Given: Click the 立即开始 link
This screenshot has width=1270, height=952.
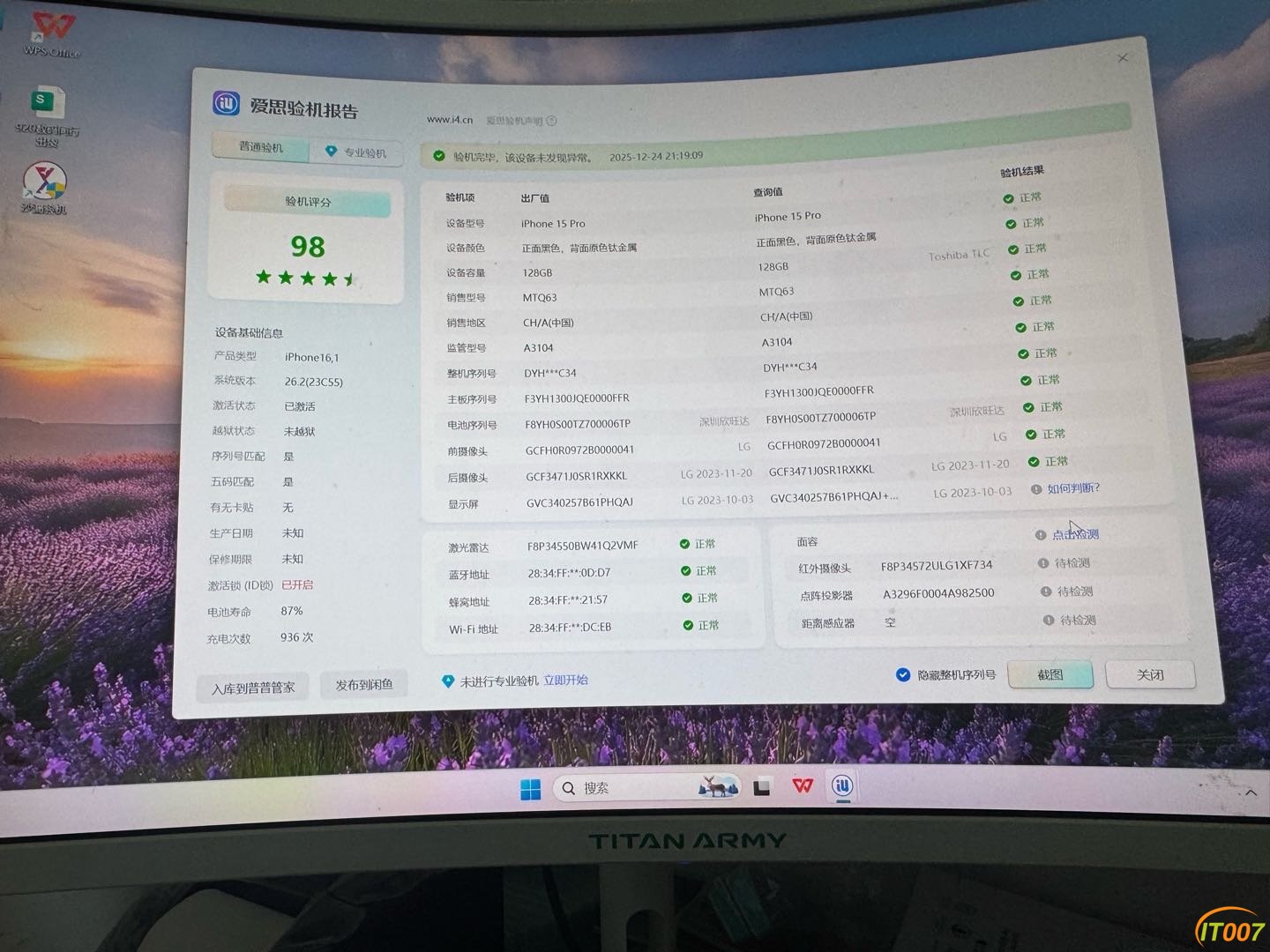Looking at the screenshot, I should click(566, 680).
